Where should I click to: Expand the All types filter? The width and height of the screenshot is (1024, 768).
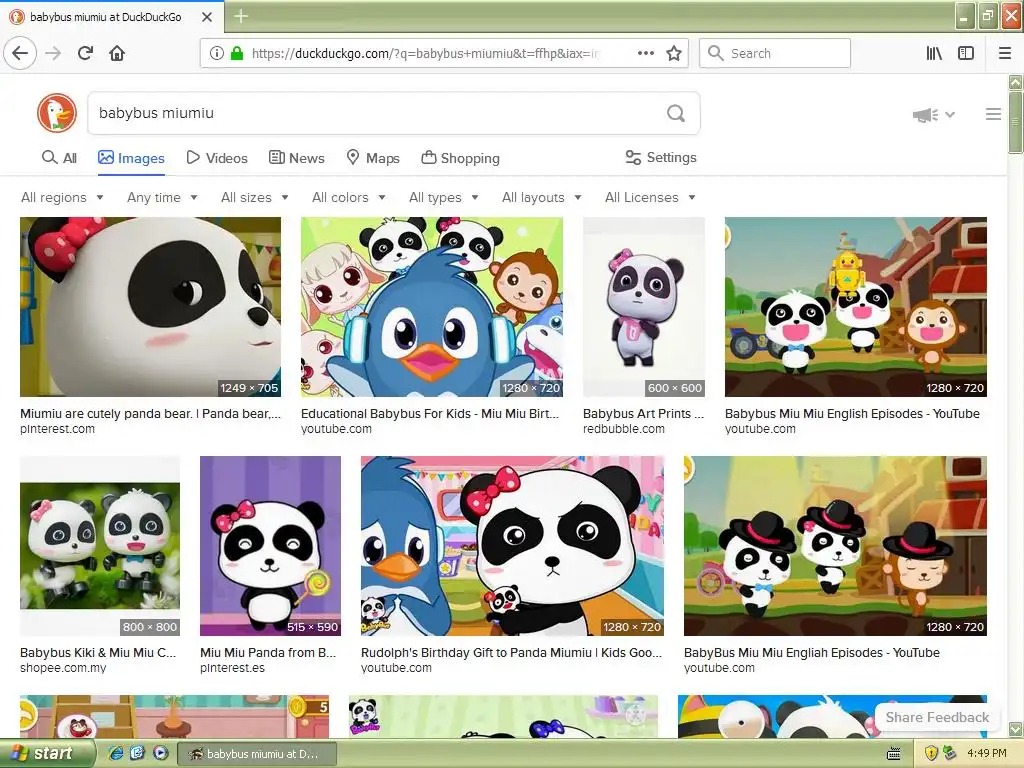point(443,197)
